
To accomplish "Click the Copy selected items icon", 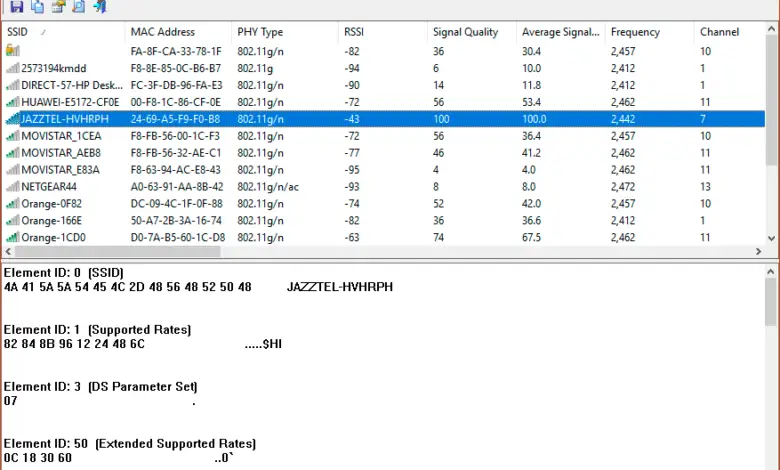I will pos(37,7).
